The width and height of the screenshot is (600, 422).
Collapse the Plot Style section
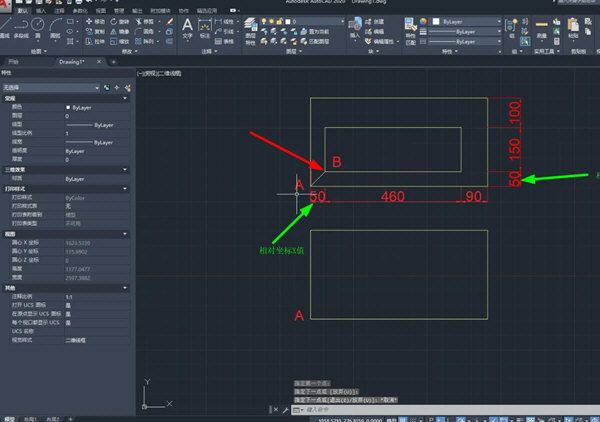125,189
